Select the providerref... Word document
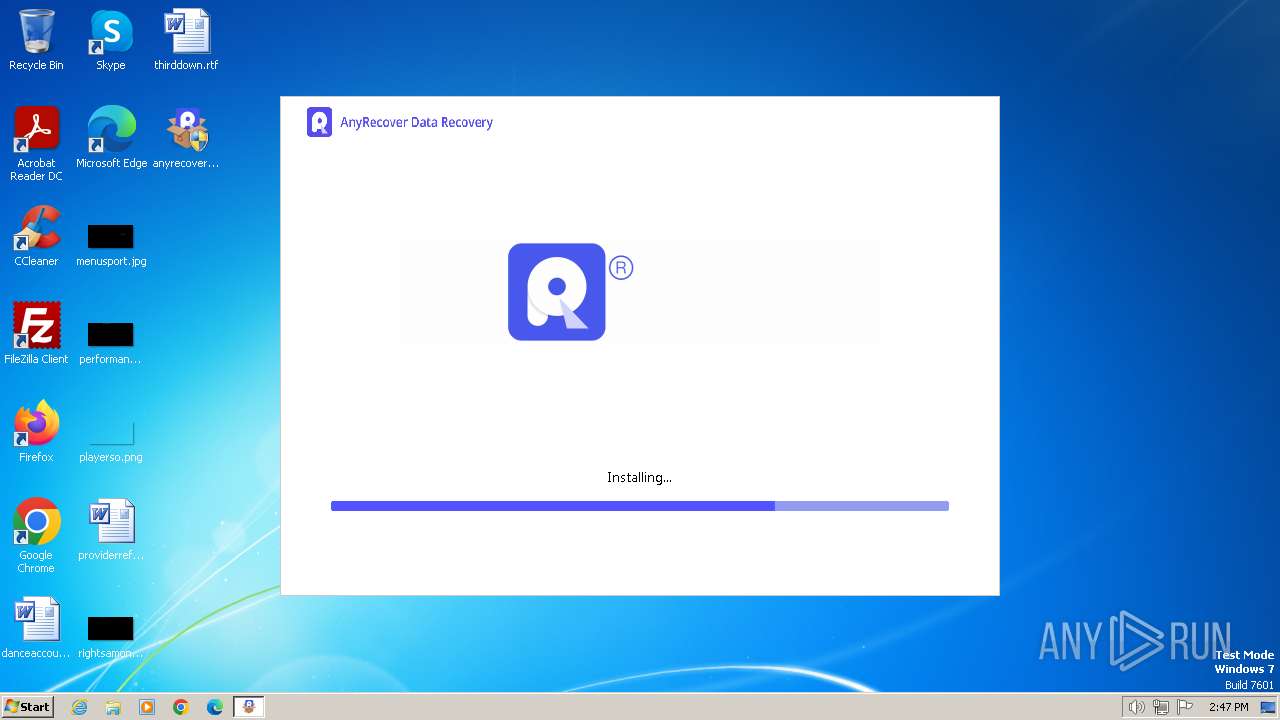1280x720 pixels. 111,530
